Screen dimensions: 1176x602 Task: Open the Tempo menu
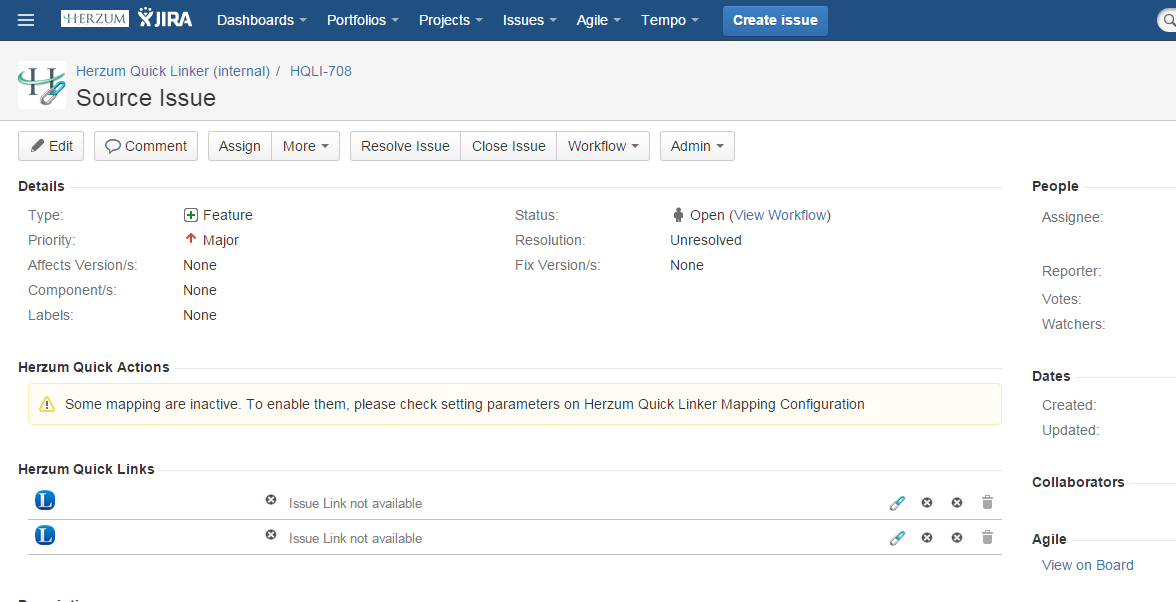point(669,20)
